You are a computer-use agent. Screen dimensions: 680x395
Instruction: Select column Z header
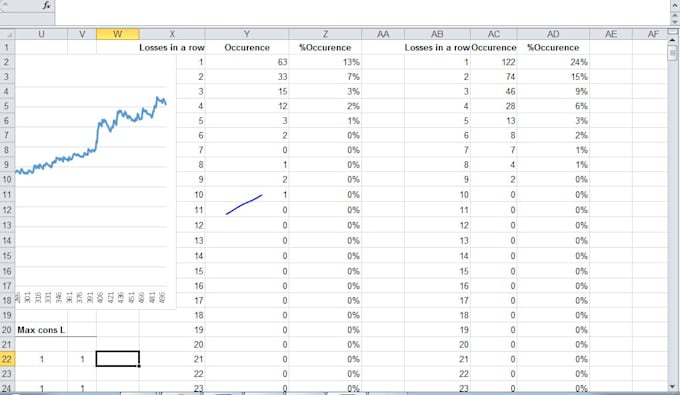[325, 34]
